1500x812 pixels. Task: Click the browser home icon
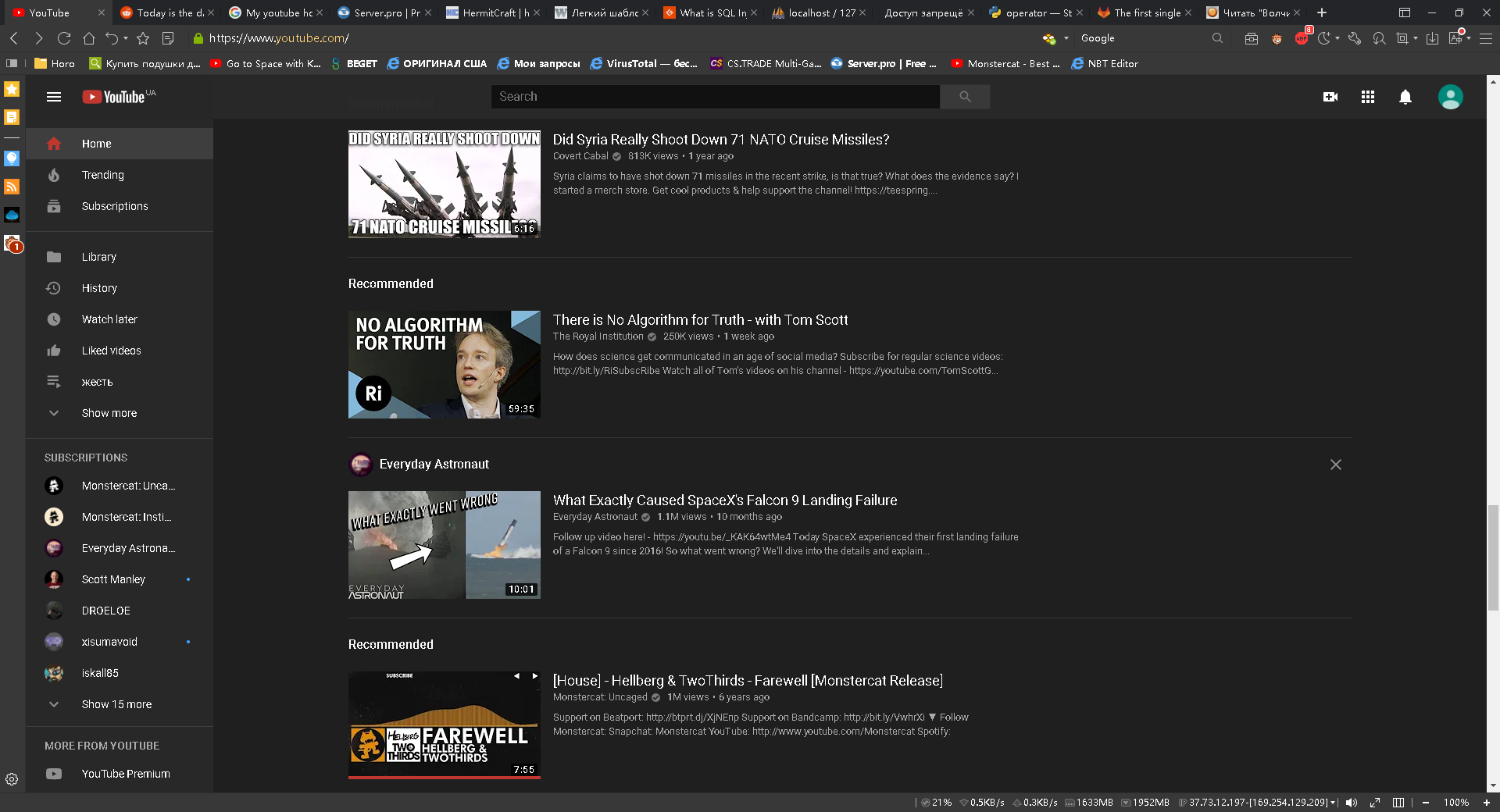click(89, 38)
